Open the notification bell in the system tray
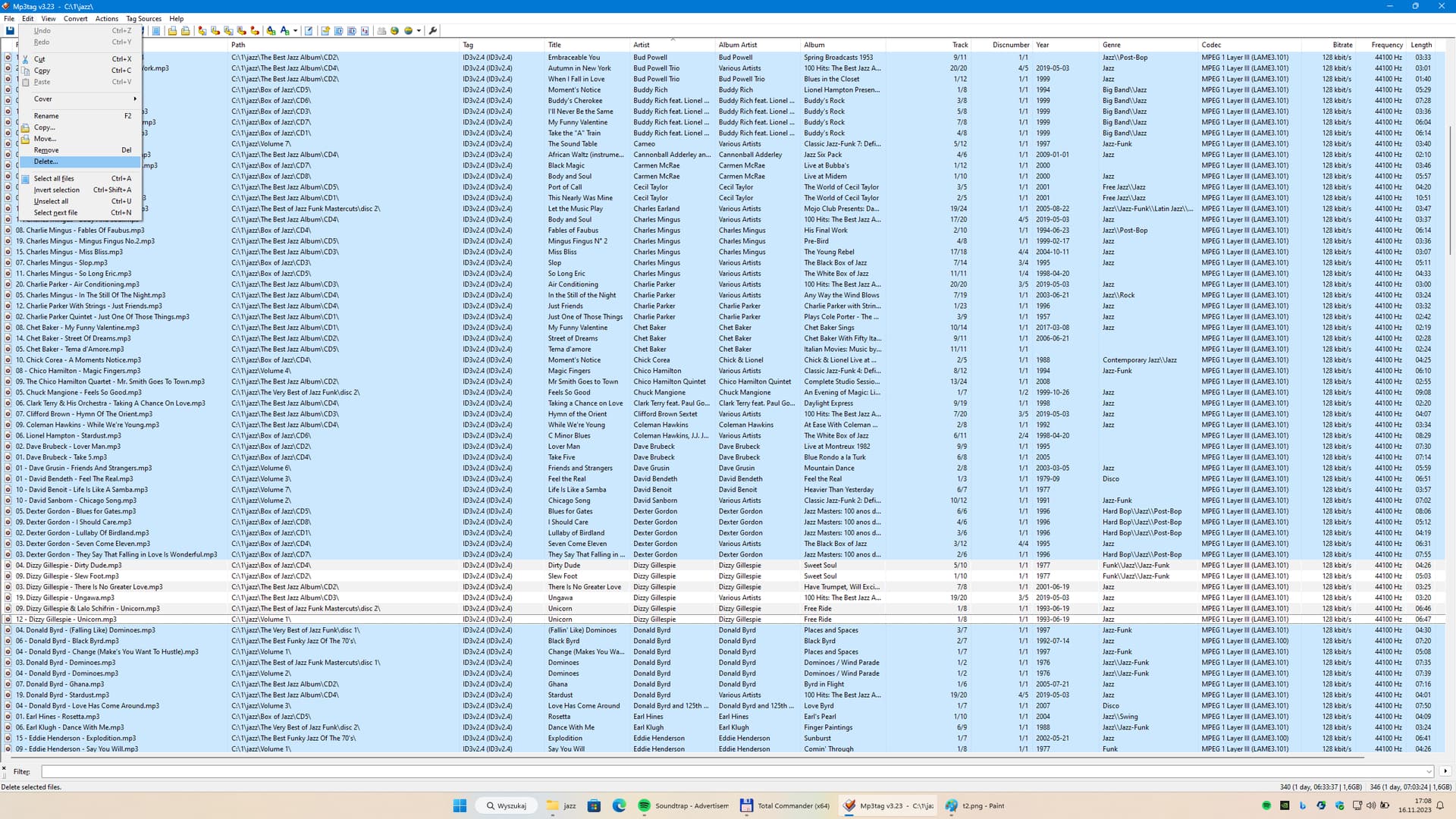1456x819 pixels. 1440,805
